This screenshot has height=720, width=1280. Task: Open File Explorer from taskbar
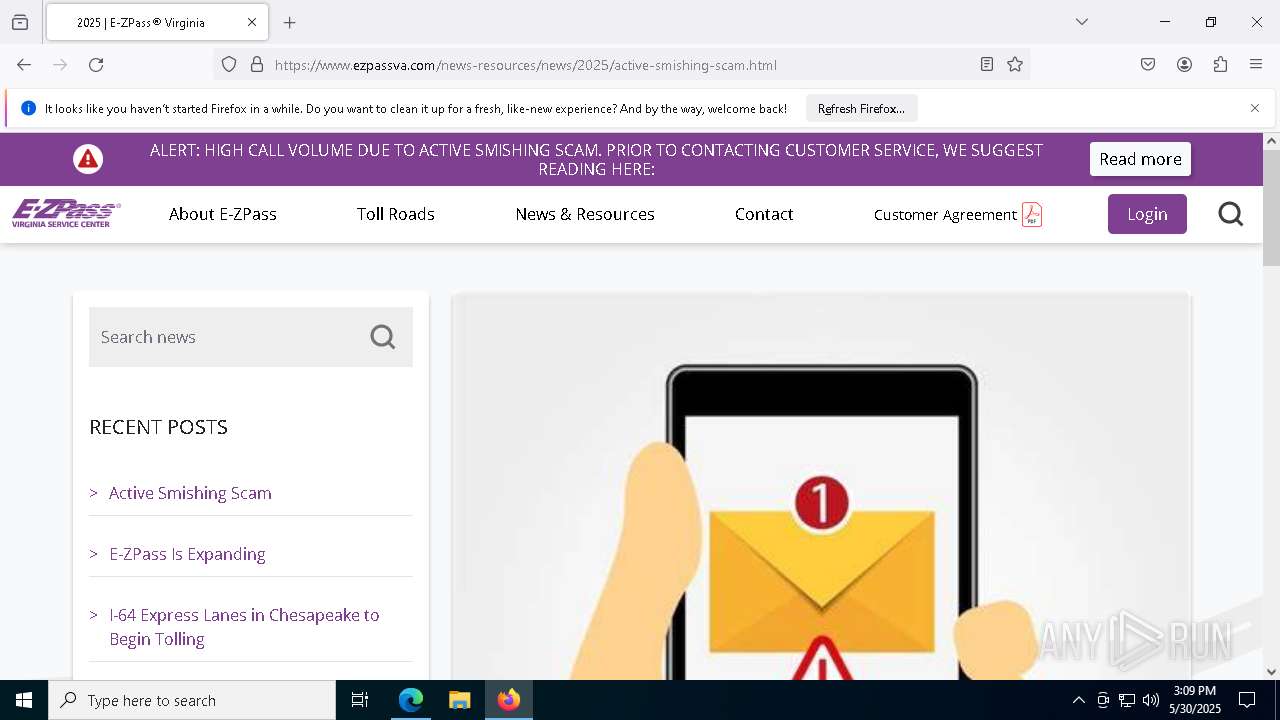point(460,700)
